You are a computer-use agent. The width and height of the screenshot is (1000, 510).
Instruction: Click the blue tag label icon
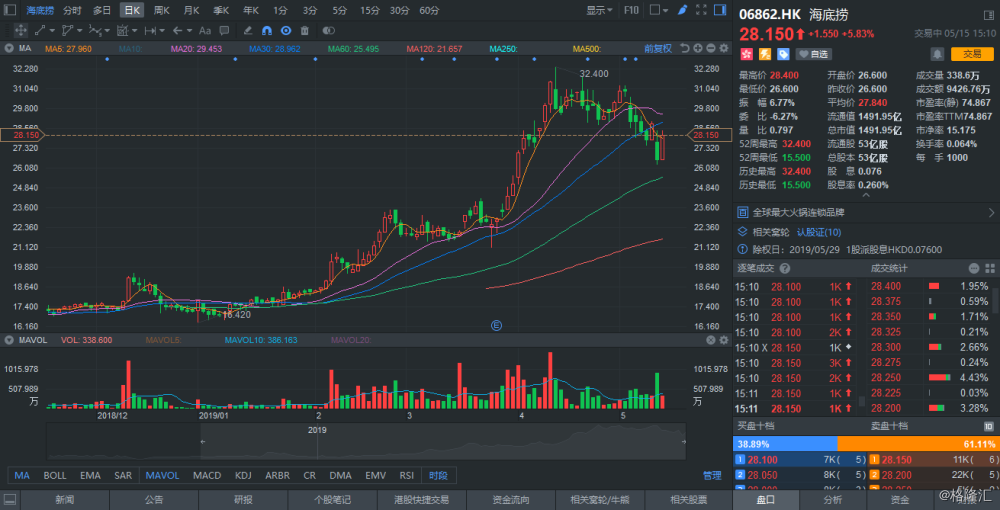783,54
